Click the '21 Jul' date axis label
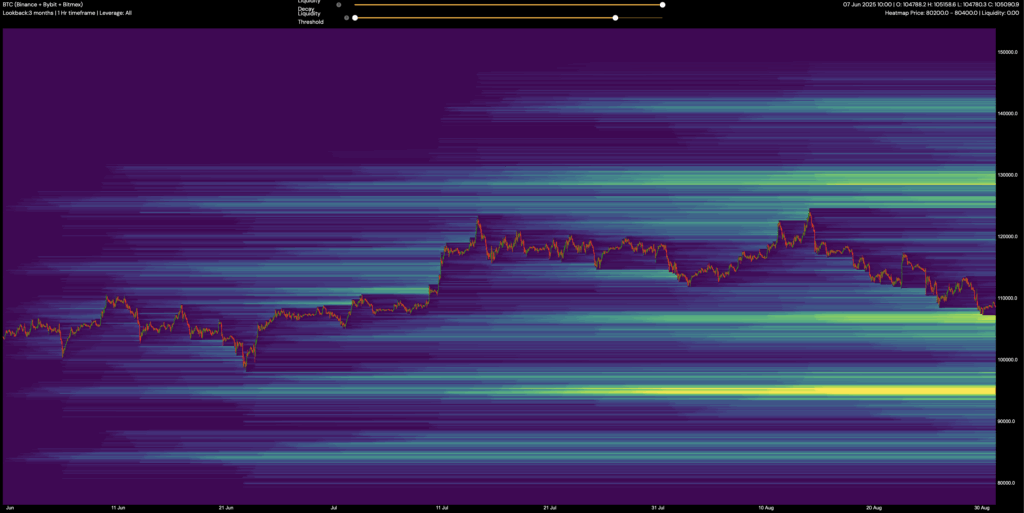The width and height of the screenshot is (1024, 513). tap(550, 508)
